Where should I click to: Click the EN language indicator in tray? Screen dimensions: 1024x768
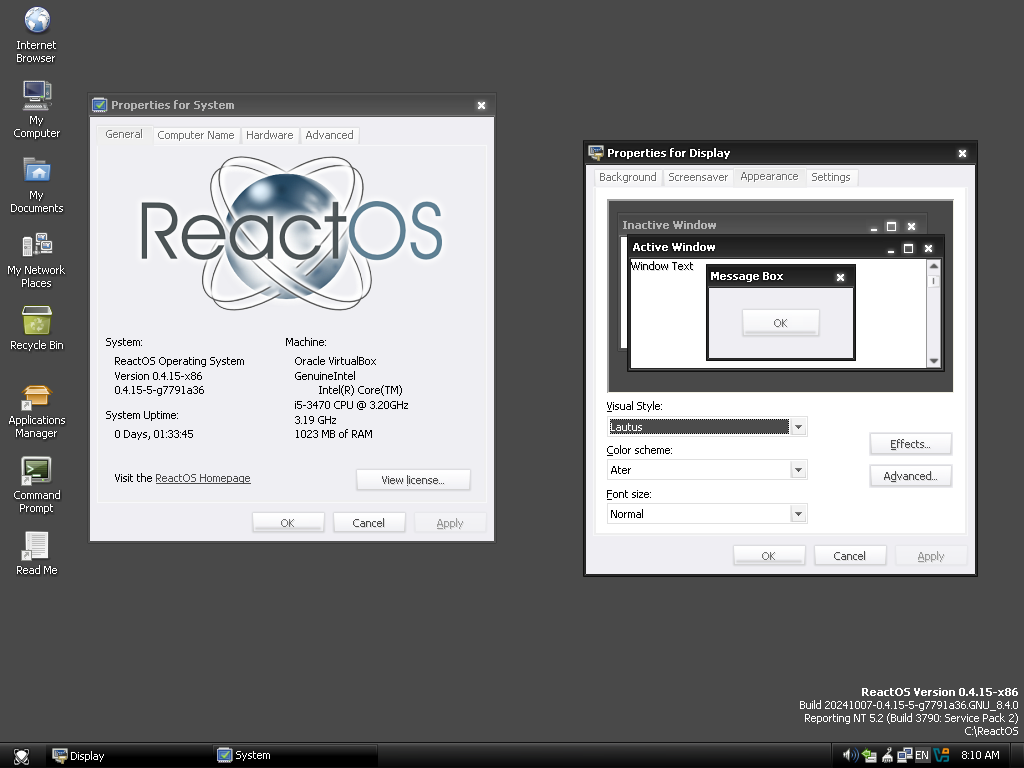click(922, 755)
